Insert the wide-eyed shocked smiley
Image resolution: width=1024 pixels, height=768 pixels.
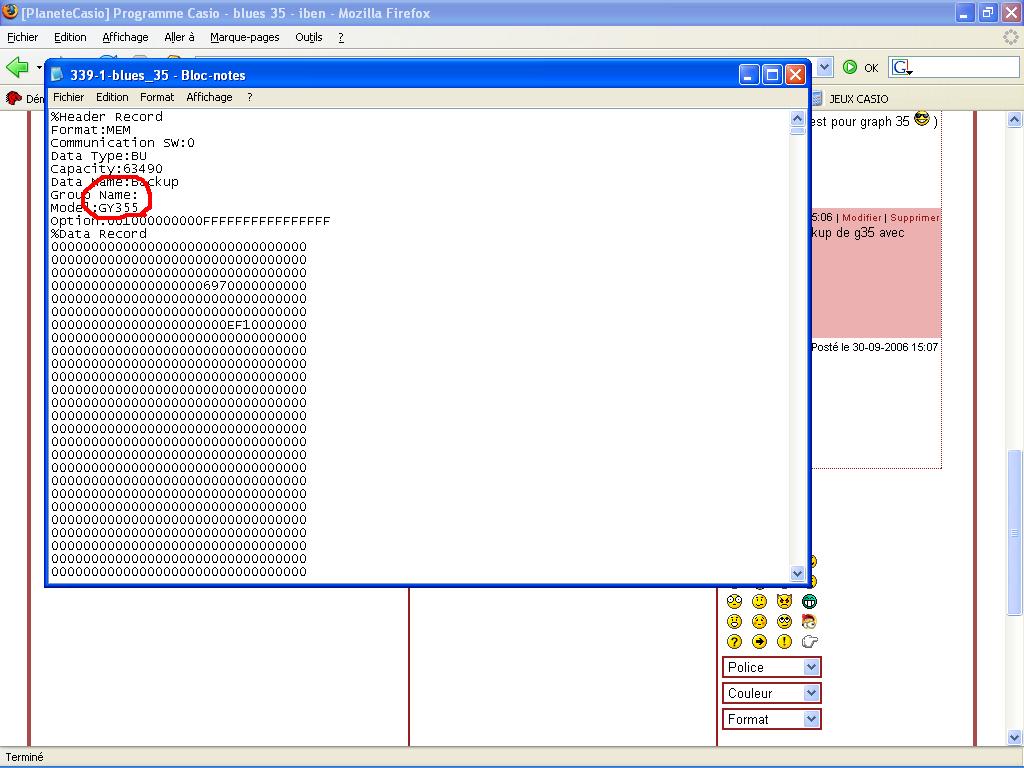coord(734,601)
